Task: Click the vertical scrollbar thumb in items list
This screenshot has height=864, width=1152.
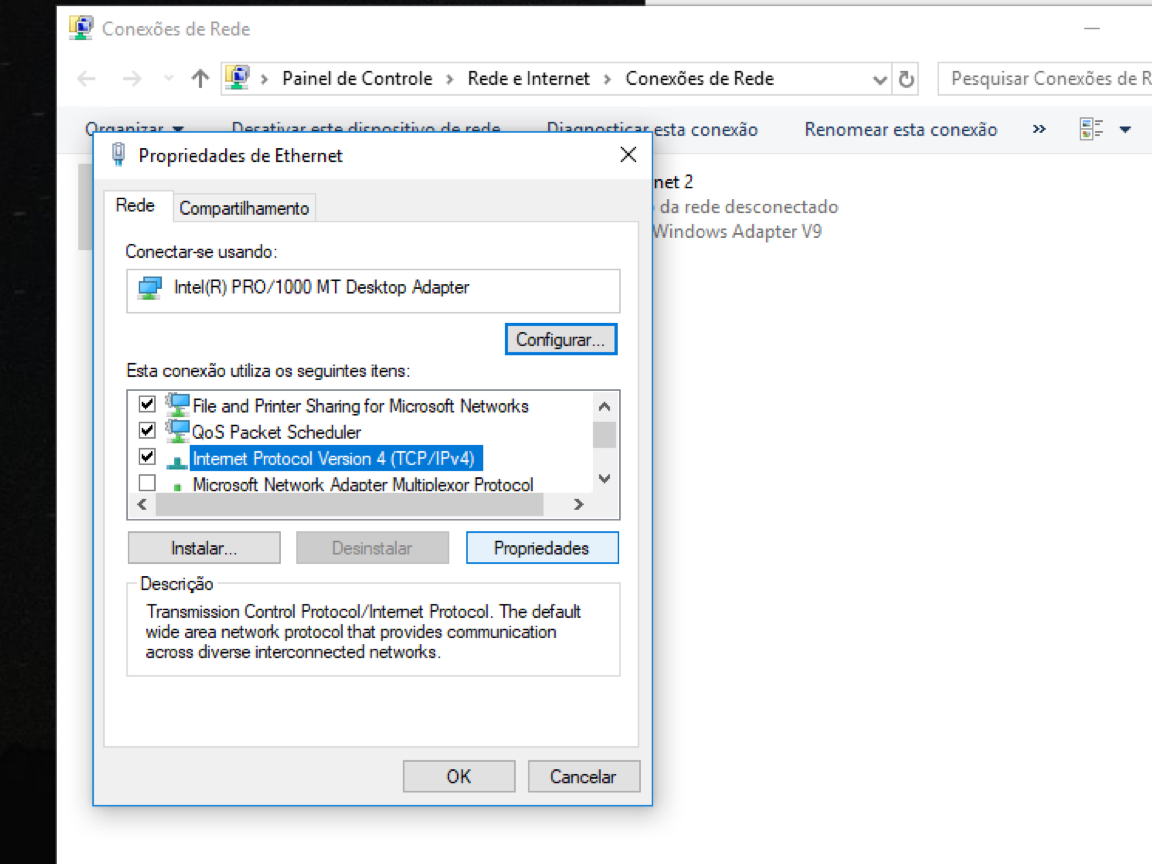Action: (604, 434)
